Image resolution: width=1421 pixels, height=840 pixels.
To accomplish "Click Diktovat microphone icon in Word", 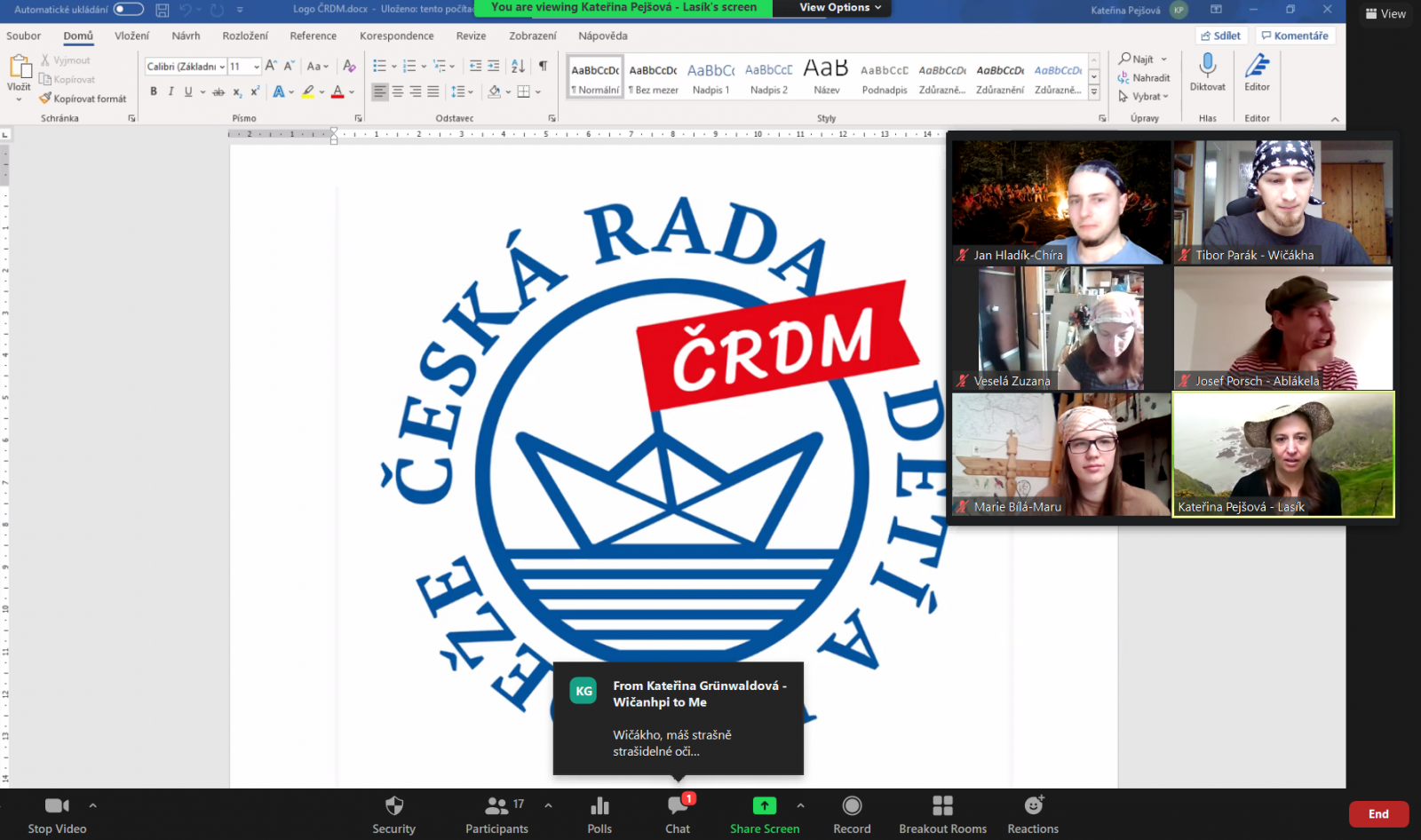I will tap(1208, 65).
